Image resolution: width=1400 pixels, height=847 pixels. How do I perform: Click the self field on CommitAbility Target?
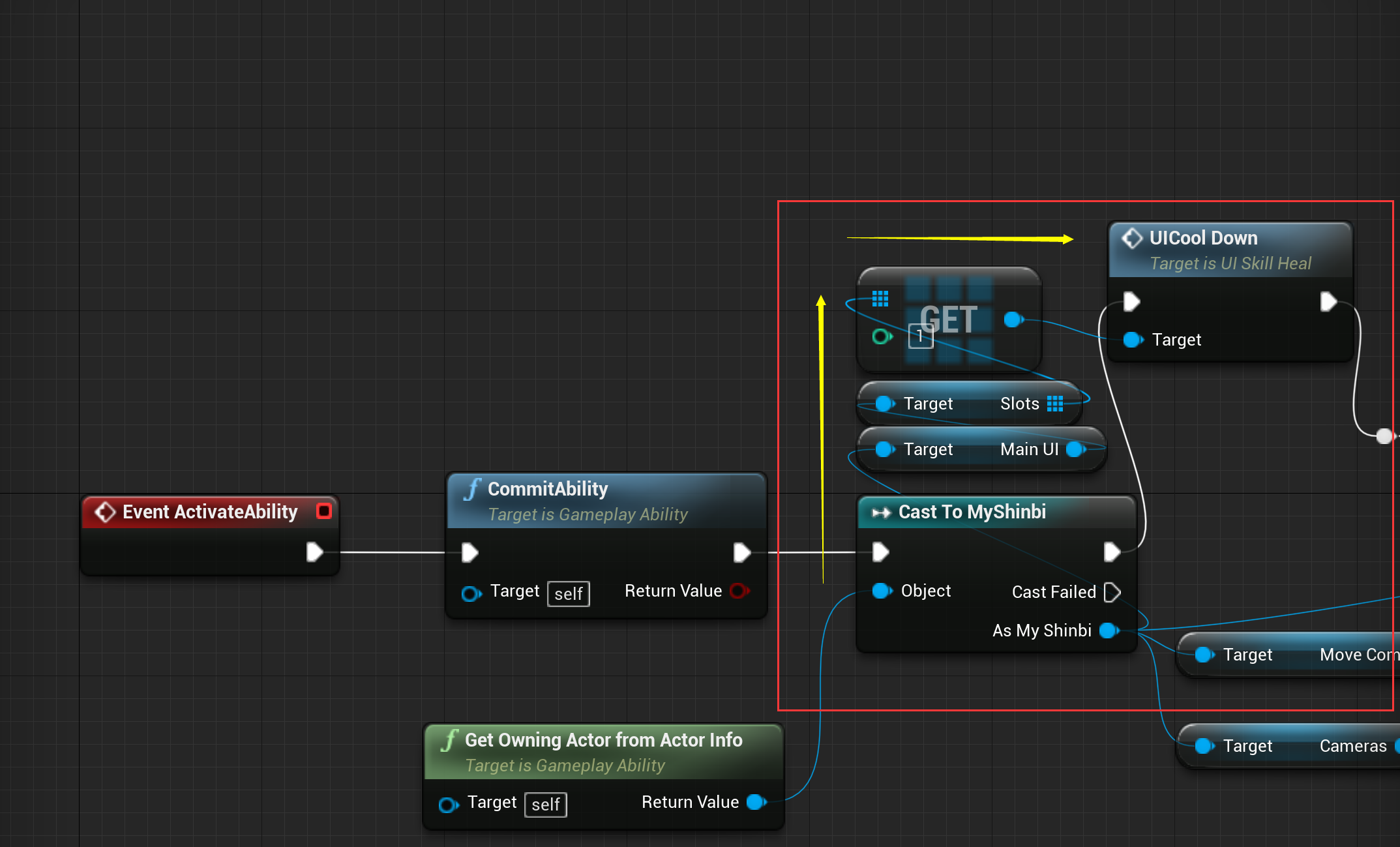[568, 593]
